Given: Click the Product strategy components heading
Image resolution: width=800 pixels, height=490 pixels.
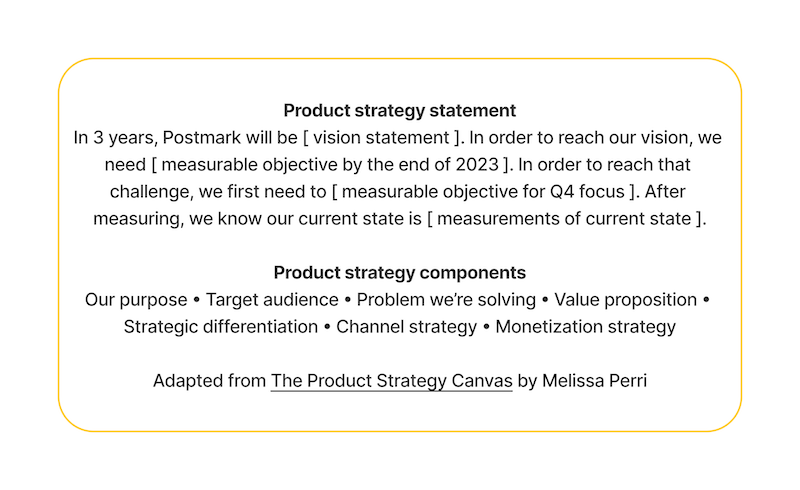Looking at the screenshot, I should pyautogui.click(x=399, y=273).
